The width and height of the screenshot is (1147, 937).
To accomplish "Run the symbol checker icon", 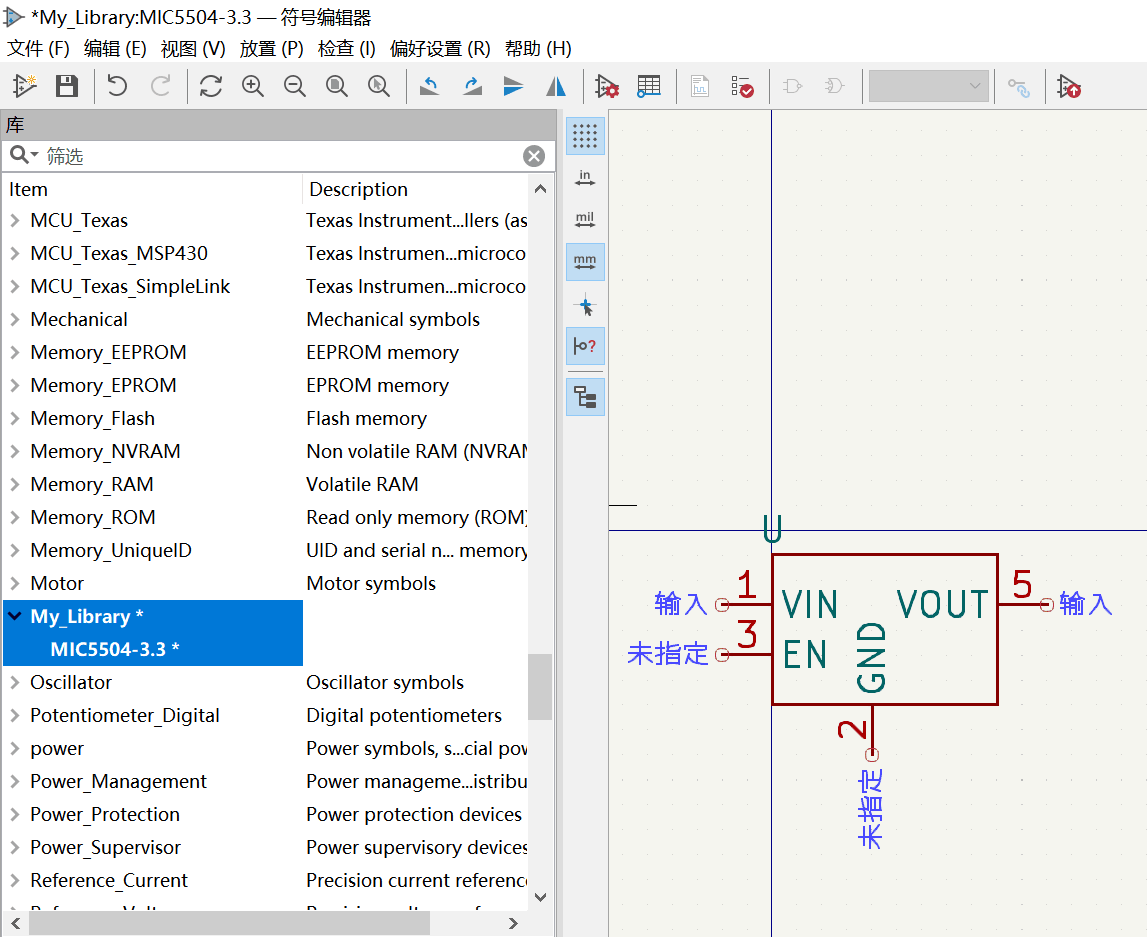I will coord(742,87).
